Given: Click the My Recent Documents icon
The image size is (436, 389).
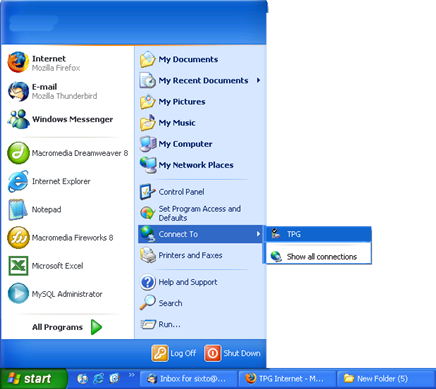Looking at the screenshot, I should [x=148, y=81].
